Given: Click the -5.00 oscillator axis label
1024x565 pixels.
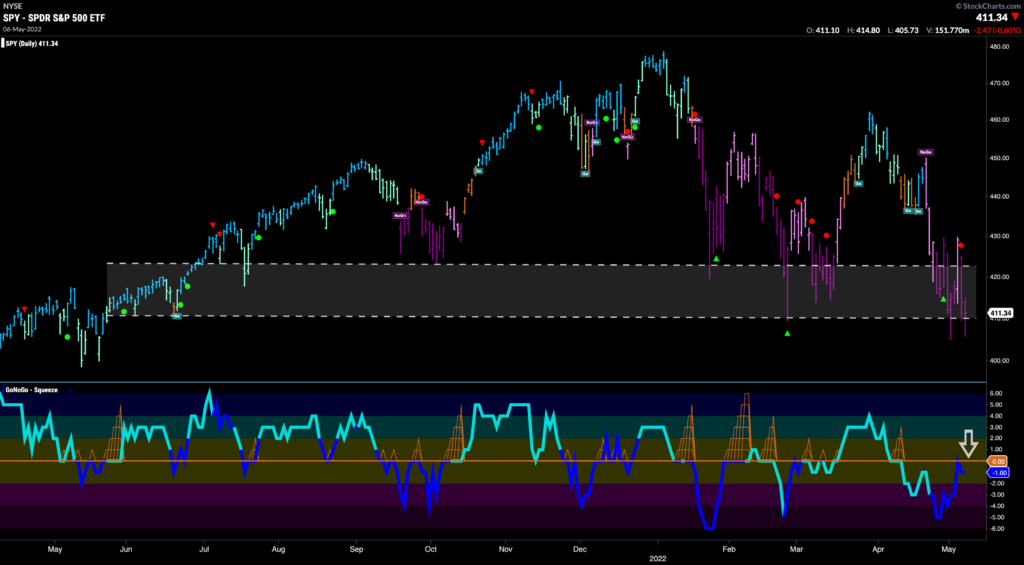Looking at the screenshot, I should (997, 517).
